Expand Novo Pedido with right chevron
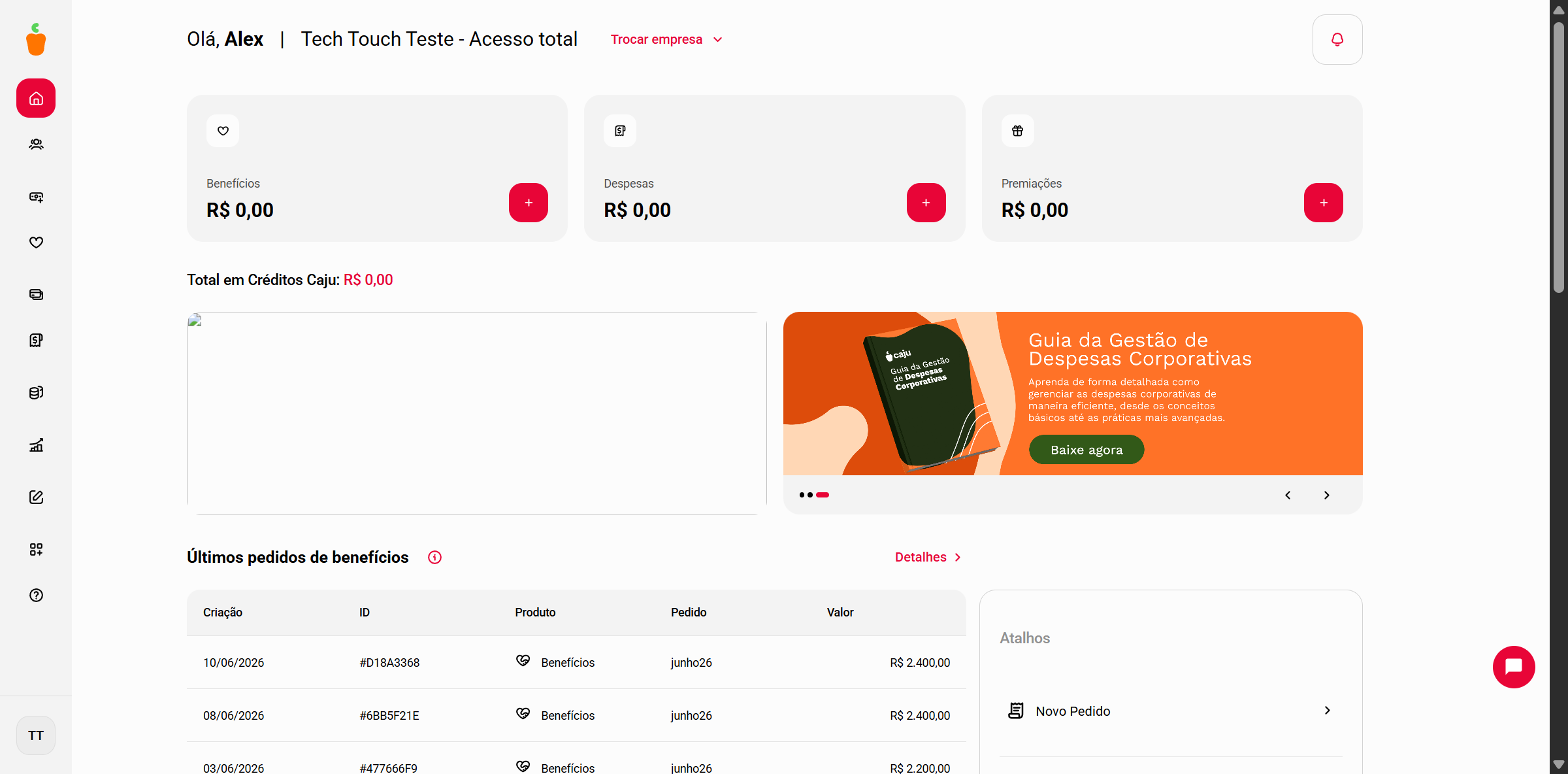 [x=1327, y=711]
